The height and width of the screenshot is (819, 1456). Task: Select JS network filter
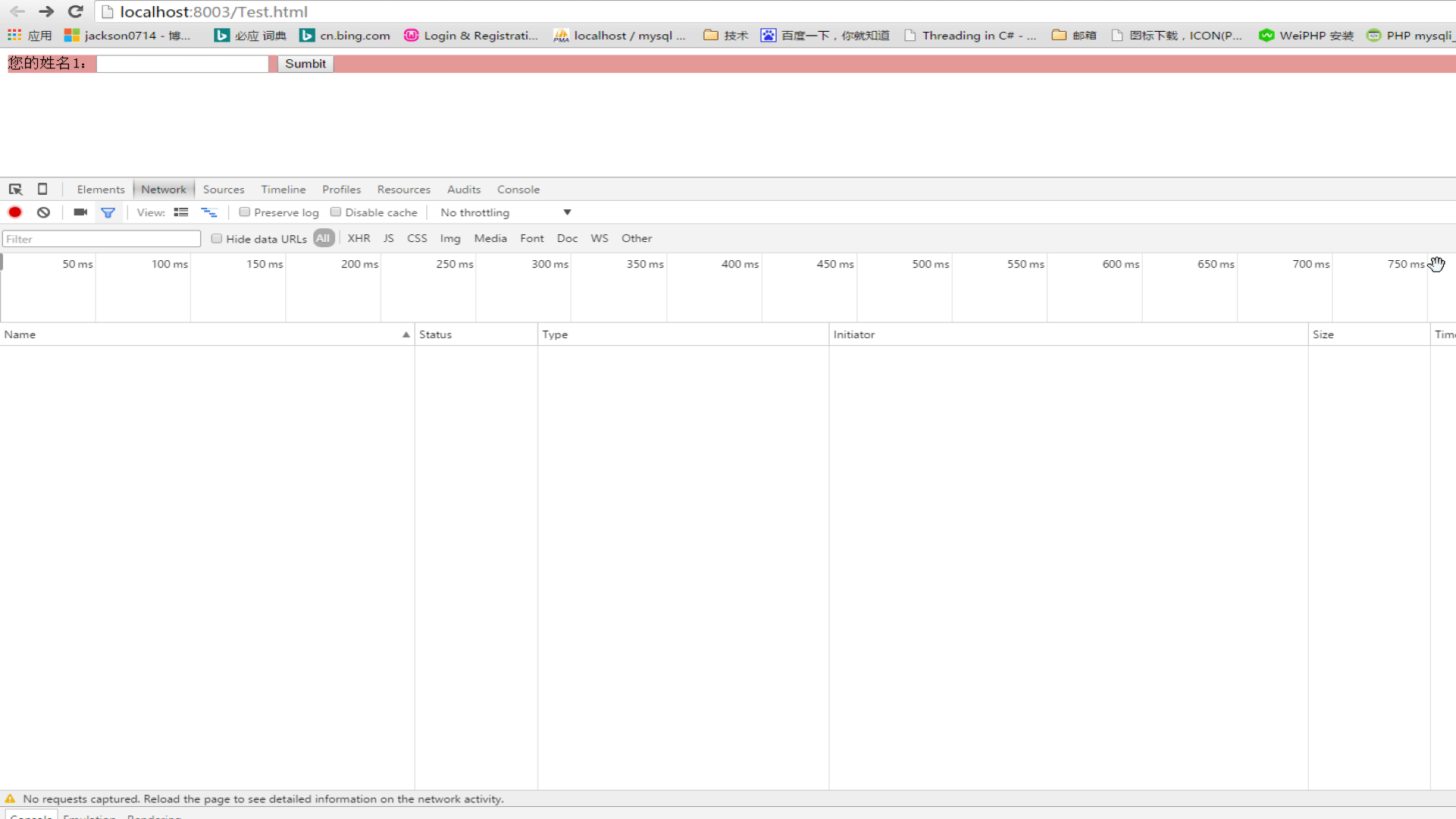388,238
